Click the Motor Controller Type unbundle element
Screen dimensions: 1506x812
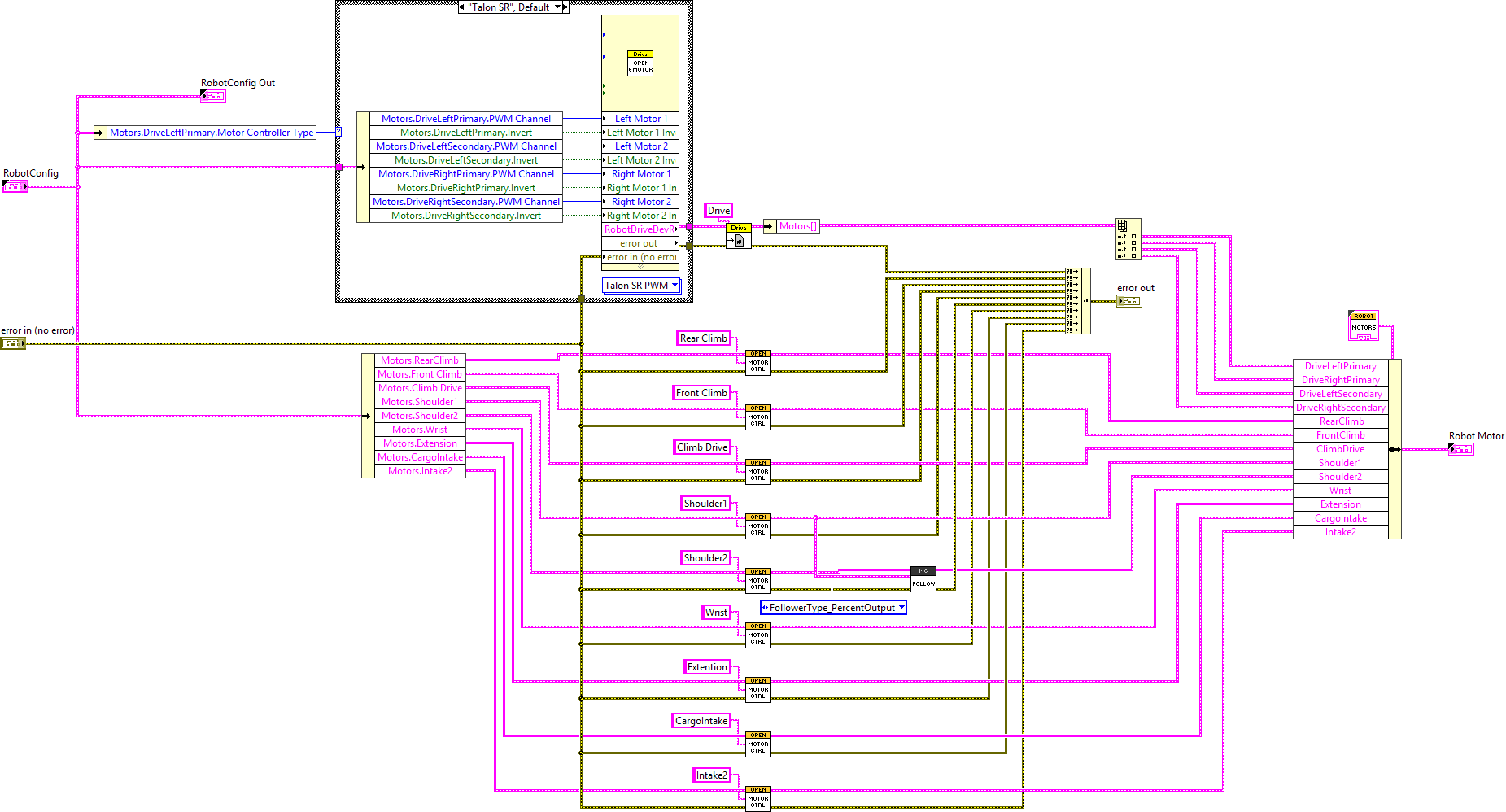[x=212, y=133]
